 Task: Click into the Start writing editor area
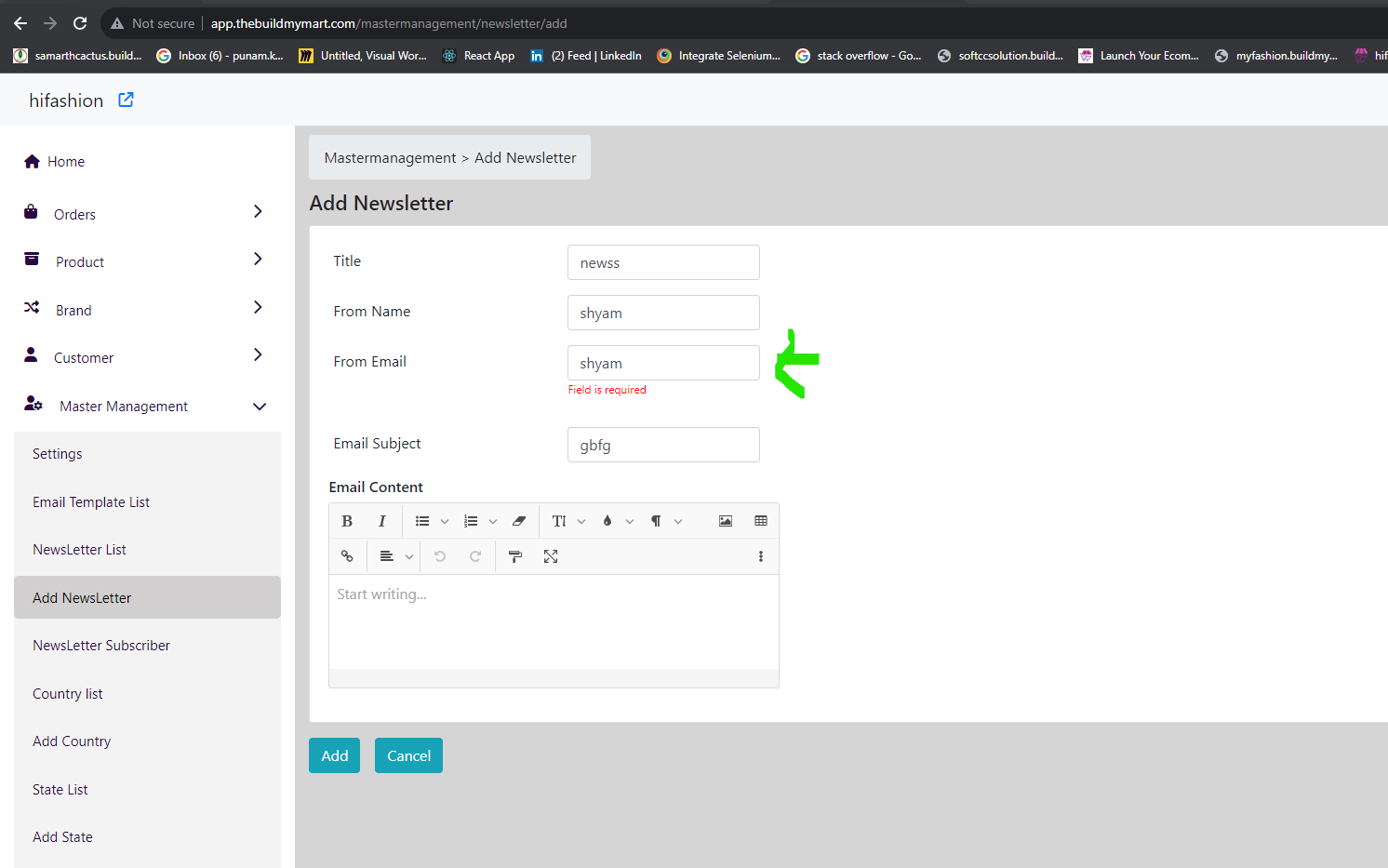pos(554,621)
